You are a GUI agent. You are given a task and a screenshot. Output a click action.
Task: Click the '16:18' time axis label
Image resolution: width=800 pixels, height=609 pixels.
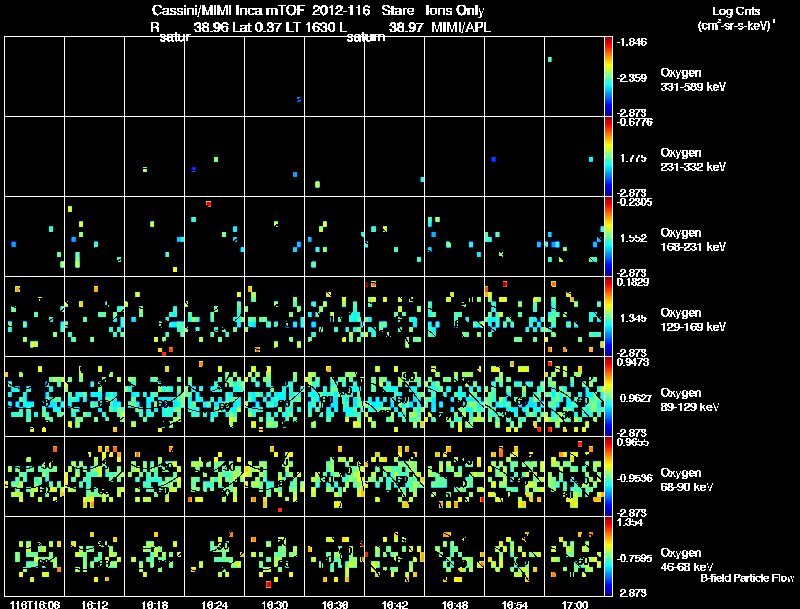[155, 604]
